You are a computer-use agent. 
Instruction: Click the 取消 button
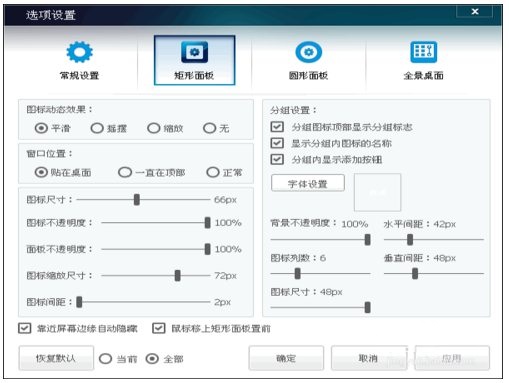pyautogui.click(x=369, y=358)
